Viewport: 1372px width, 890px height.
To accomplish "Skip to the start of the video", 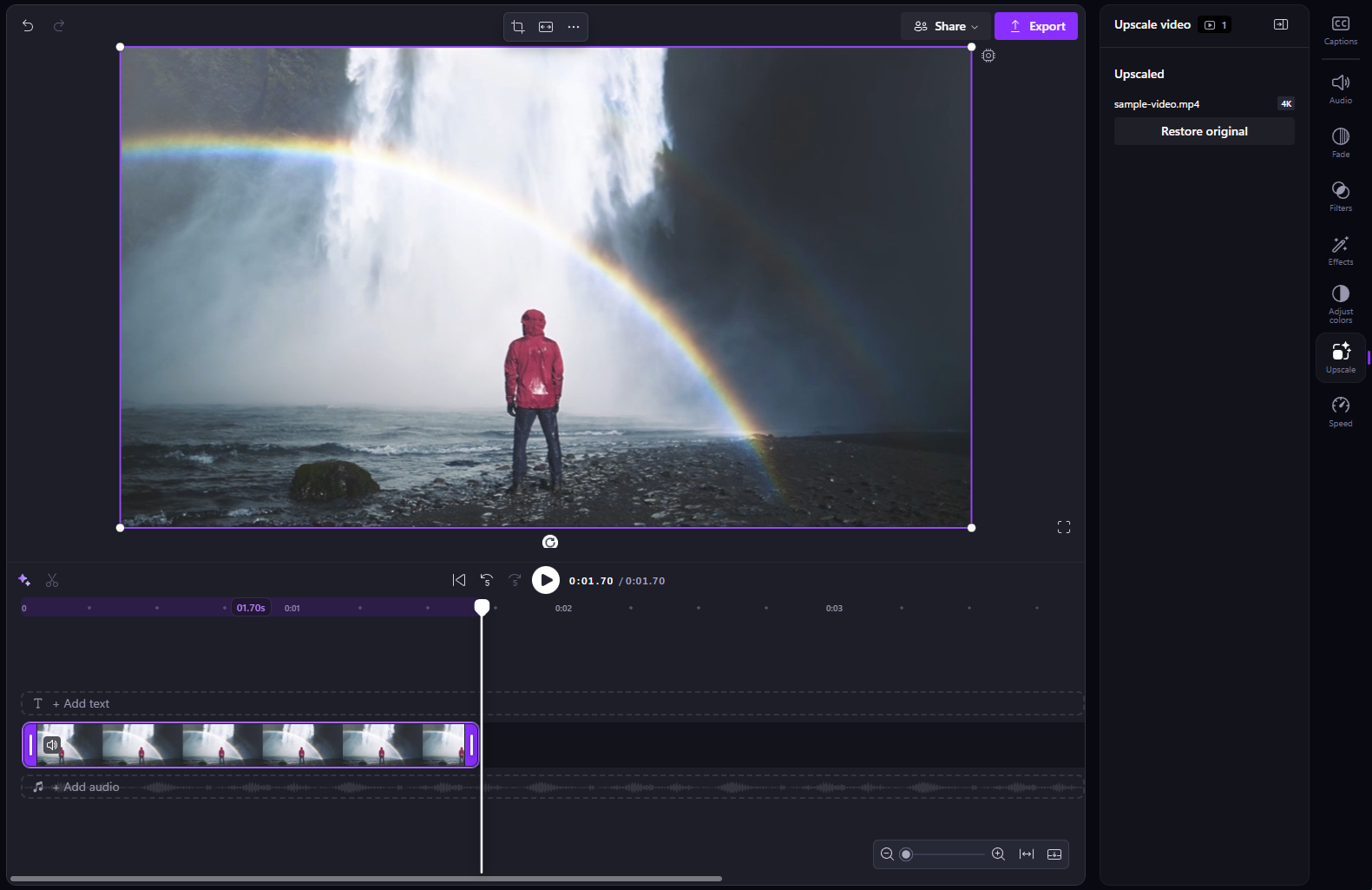I will (459, 580).
